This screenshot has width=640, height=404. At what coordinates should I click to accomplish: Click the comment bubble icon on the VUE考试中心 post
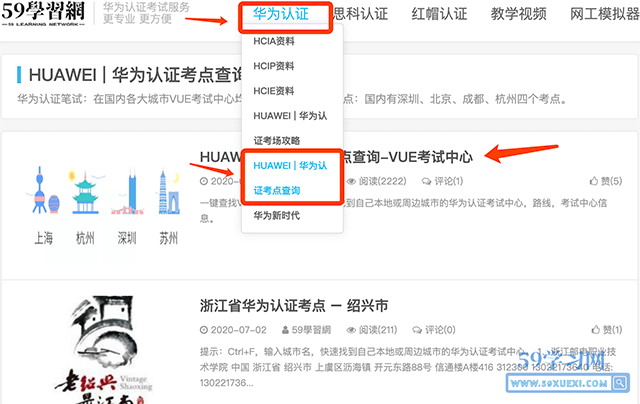click(x=427, y=181)
